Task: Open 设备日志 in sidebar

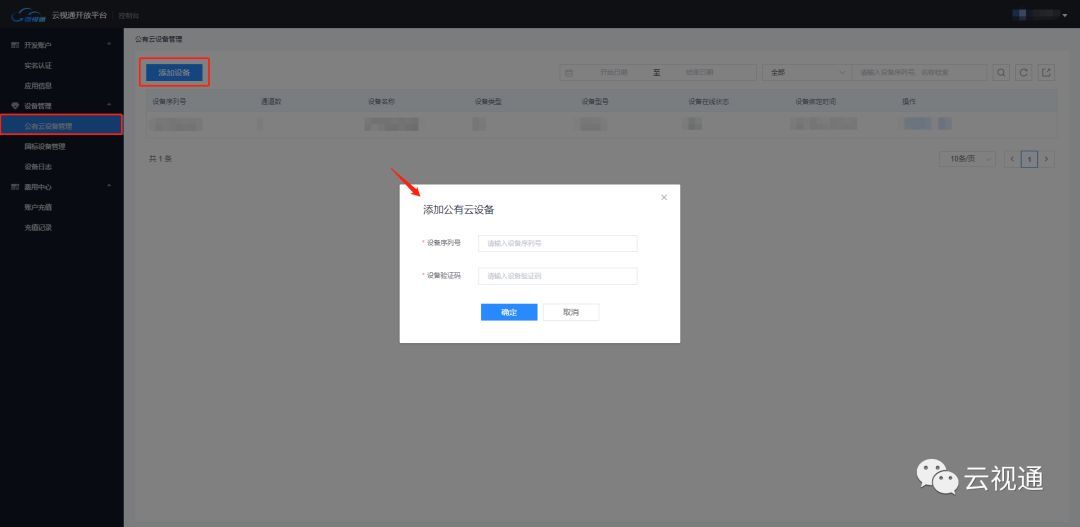Action: tap(38, 167)
